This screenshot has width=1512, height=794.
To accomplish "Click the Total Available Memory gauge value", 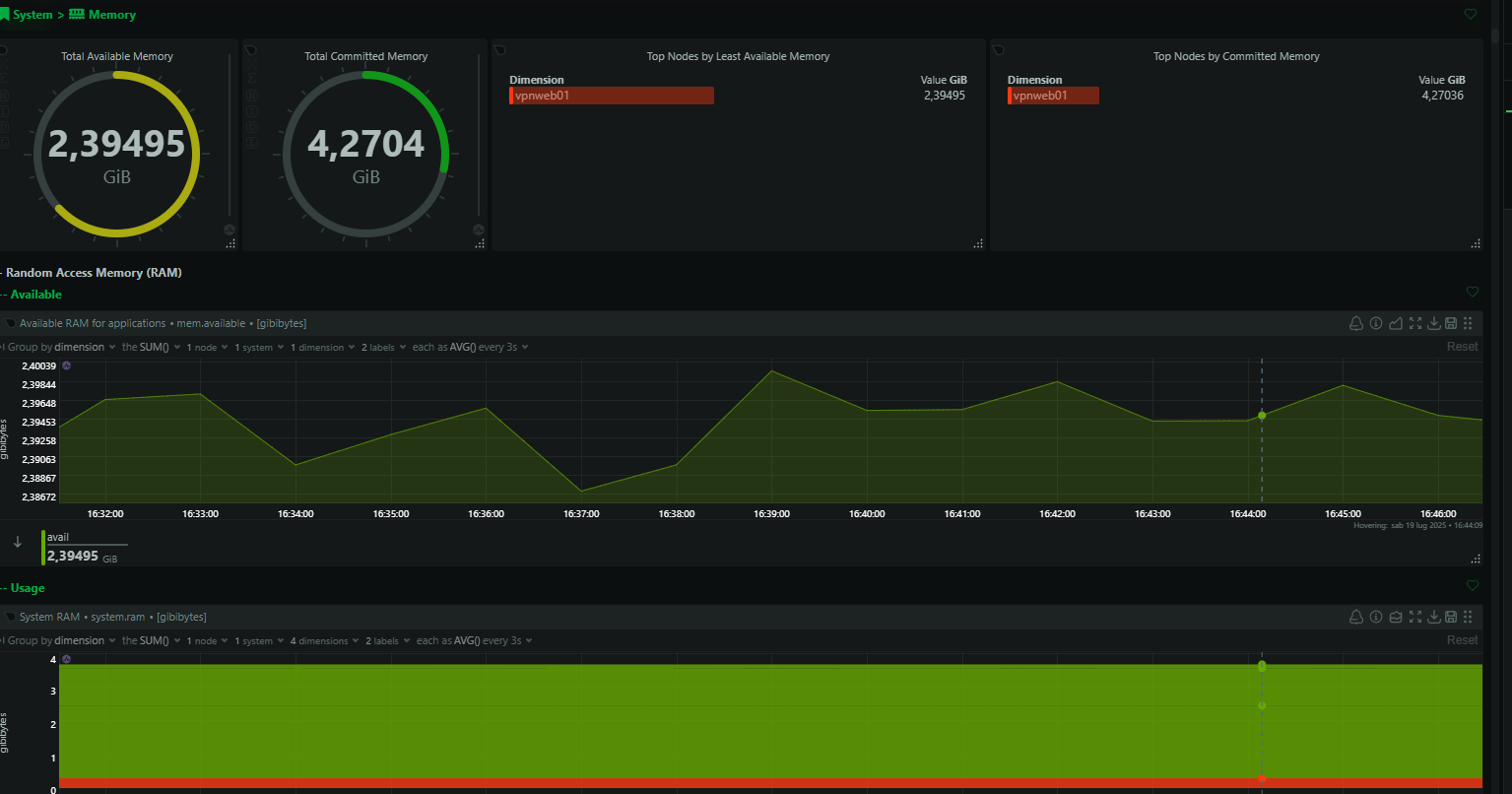I will pos(116,145).
